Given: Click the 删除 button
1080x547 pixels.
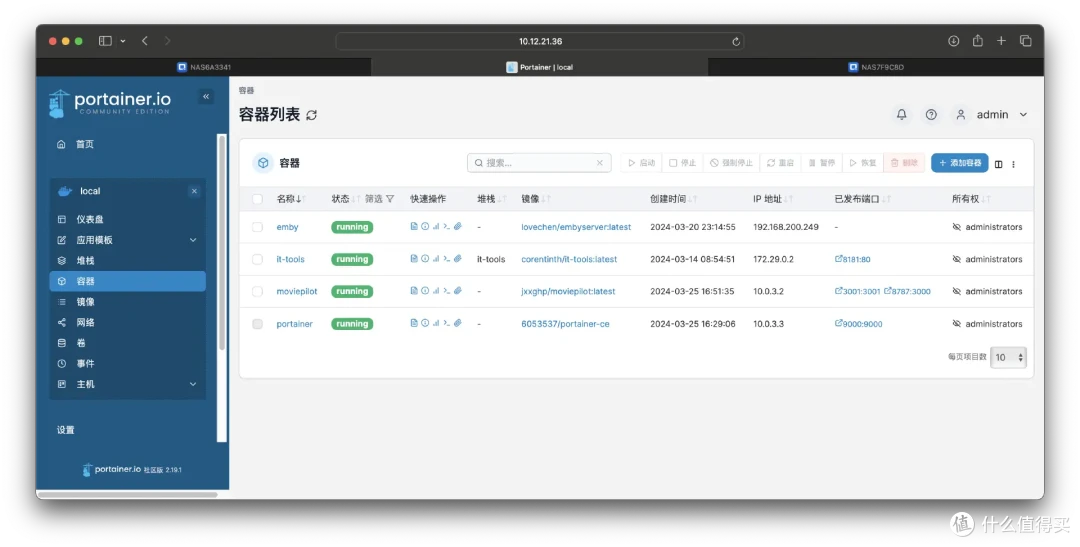Looking at the screenshot, I should pos(904,163).
